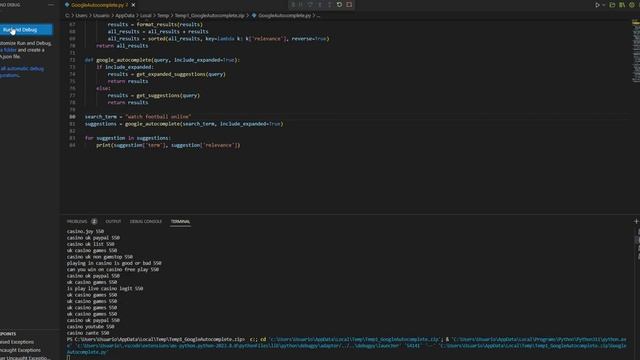640x360 pixels.
Task: Click the 'if include_expanded:' code line
Action: pos(125,67)
